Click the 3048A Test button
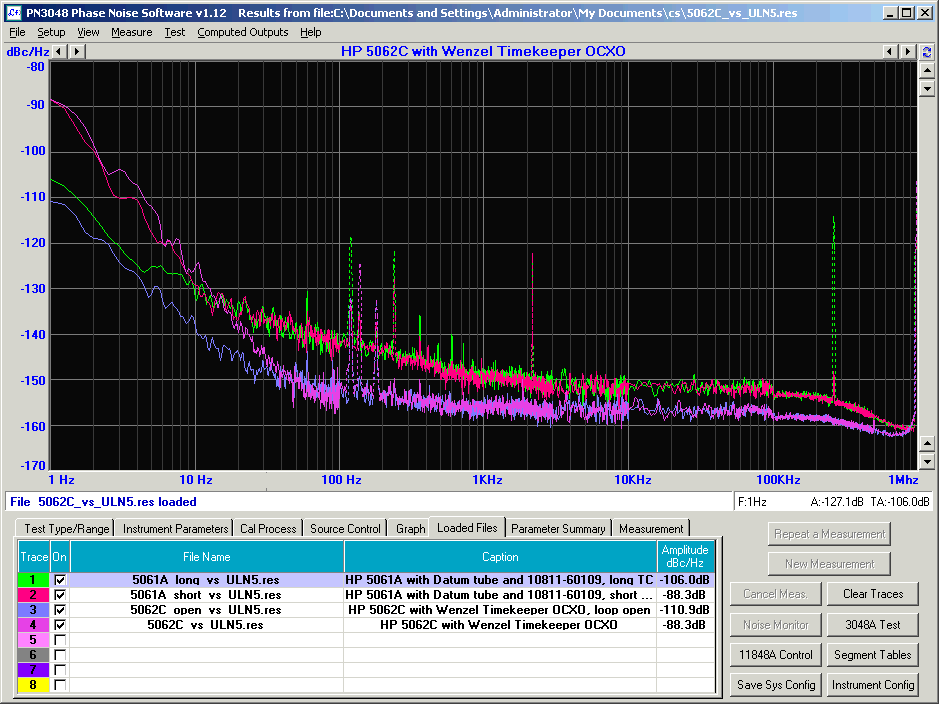This screenshot has width=939, height=704. 873,624
